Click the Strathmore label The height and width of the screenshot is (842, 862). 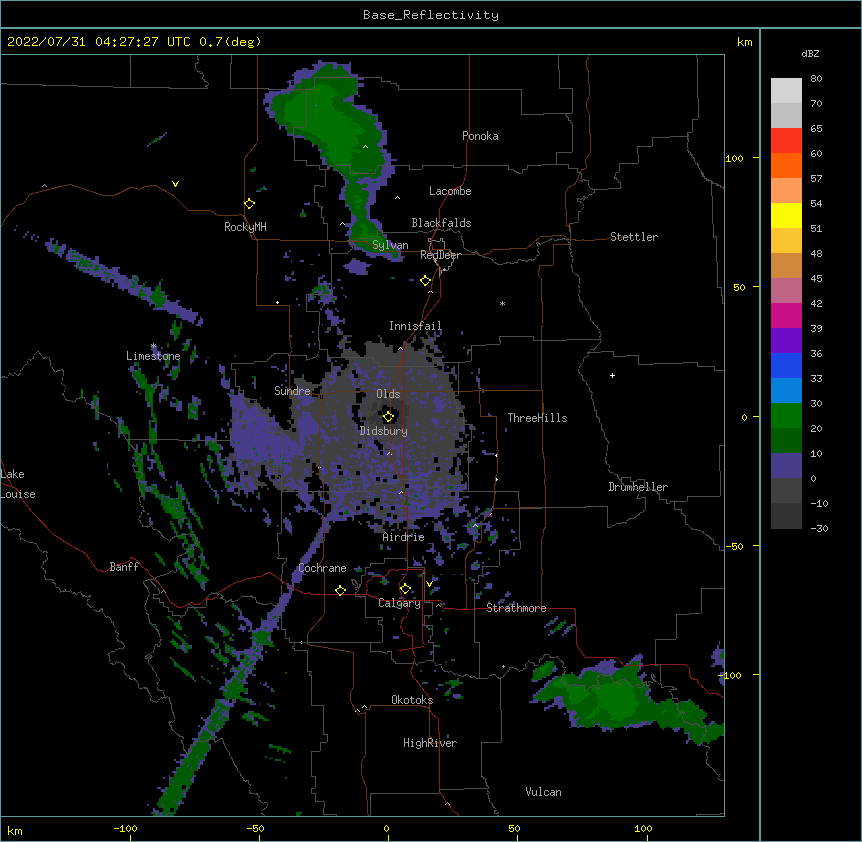point(516,608)
